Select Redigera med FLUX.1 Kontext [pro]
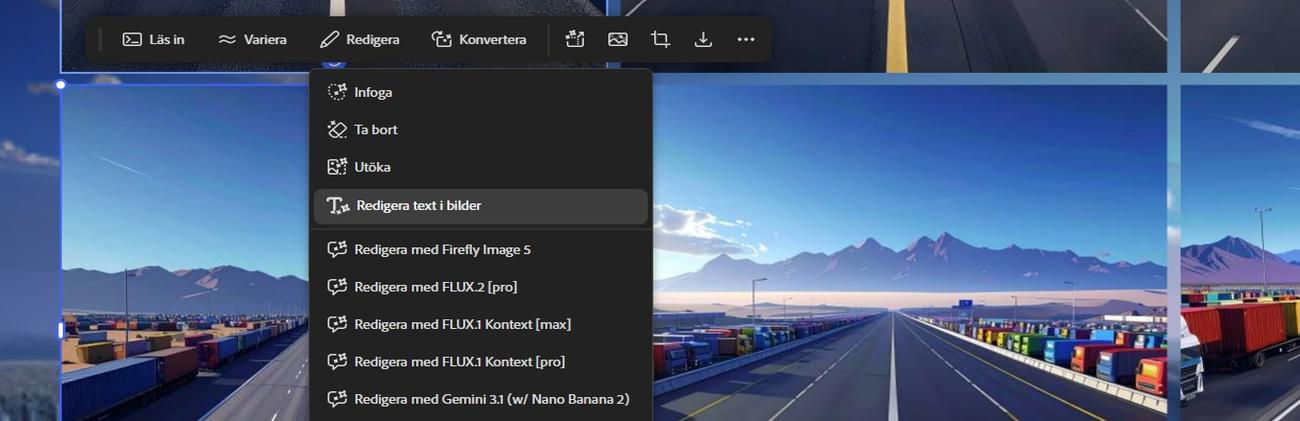The width and height of the screenshot is (1300, 421). click(x=480, y=361)
